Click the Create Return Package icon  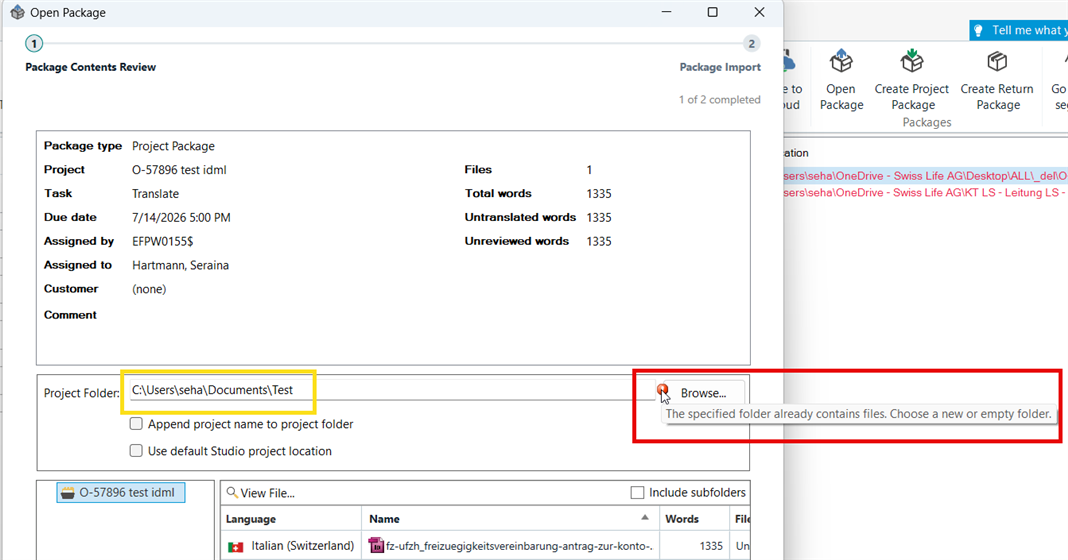pyautogui.click(x=997, y=62)
